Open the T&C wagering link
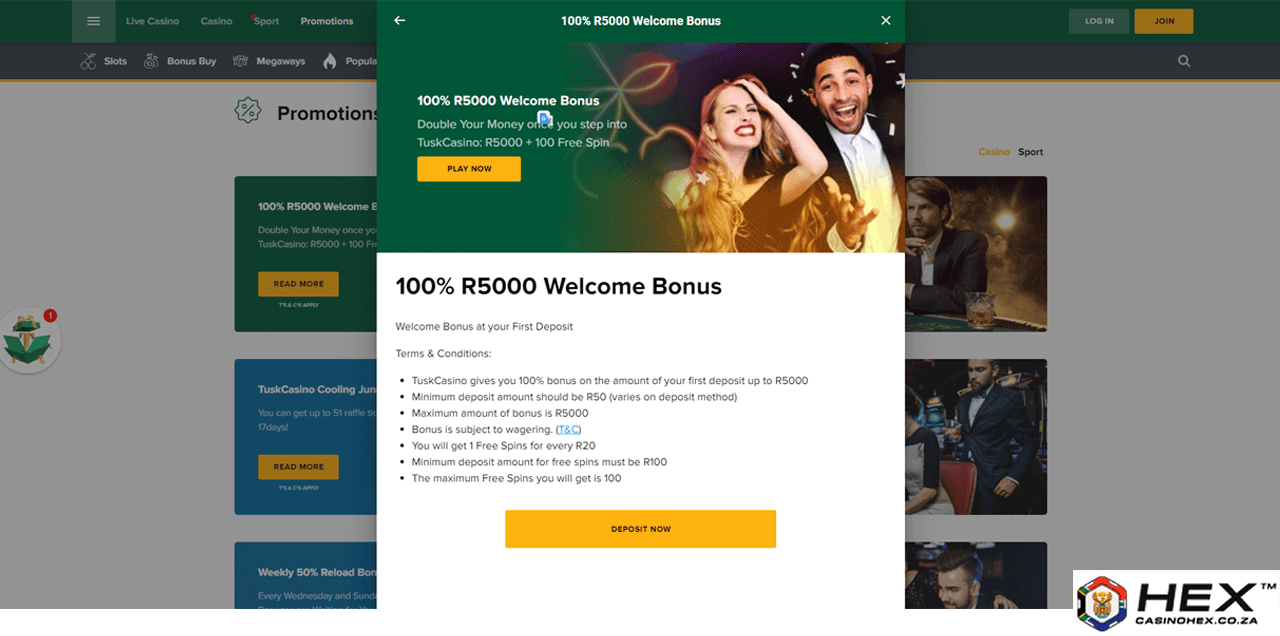 coord(569,430)
